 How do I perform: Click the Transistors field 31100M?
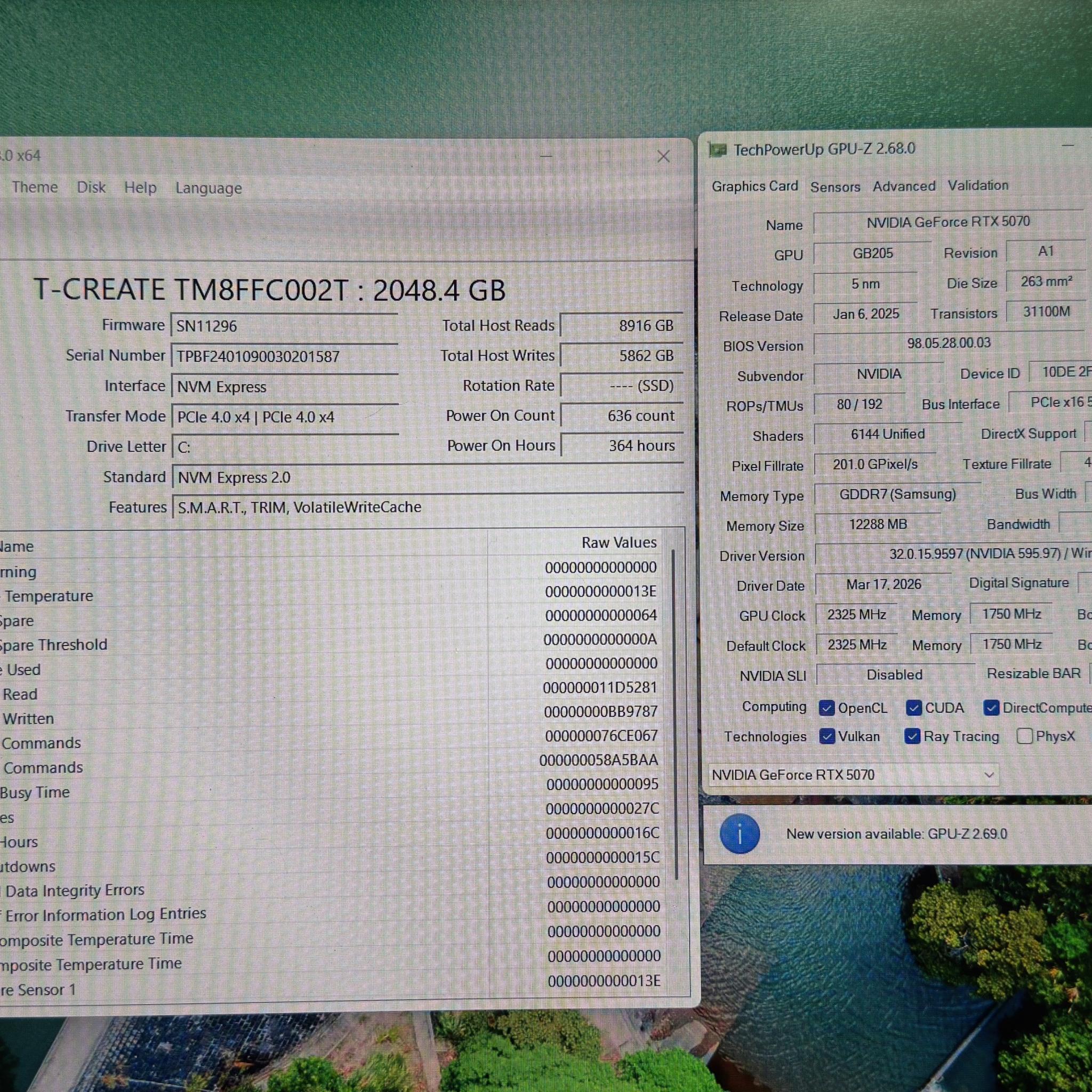pyautogui.click(x=1046, y=312)
